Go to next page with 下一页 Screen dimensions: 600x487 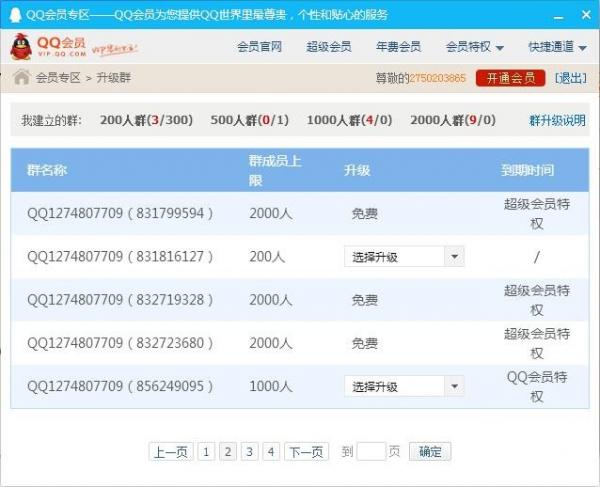[x=307, y=452]
